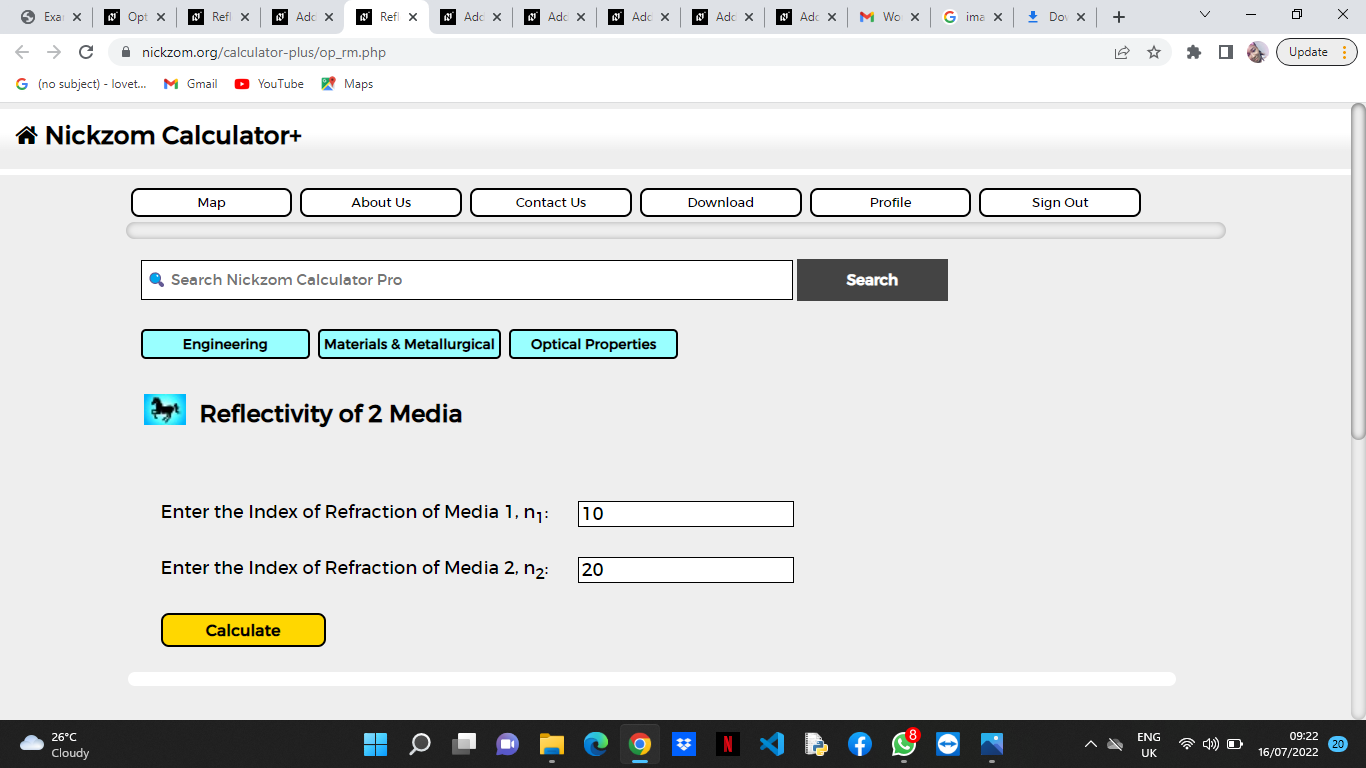Open Task View on the taskbar

tap(464, 744)
